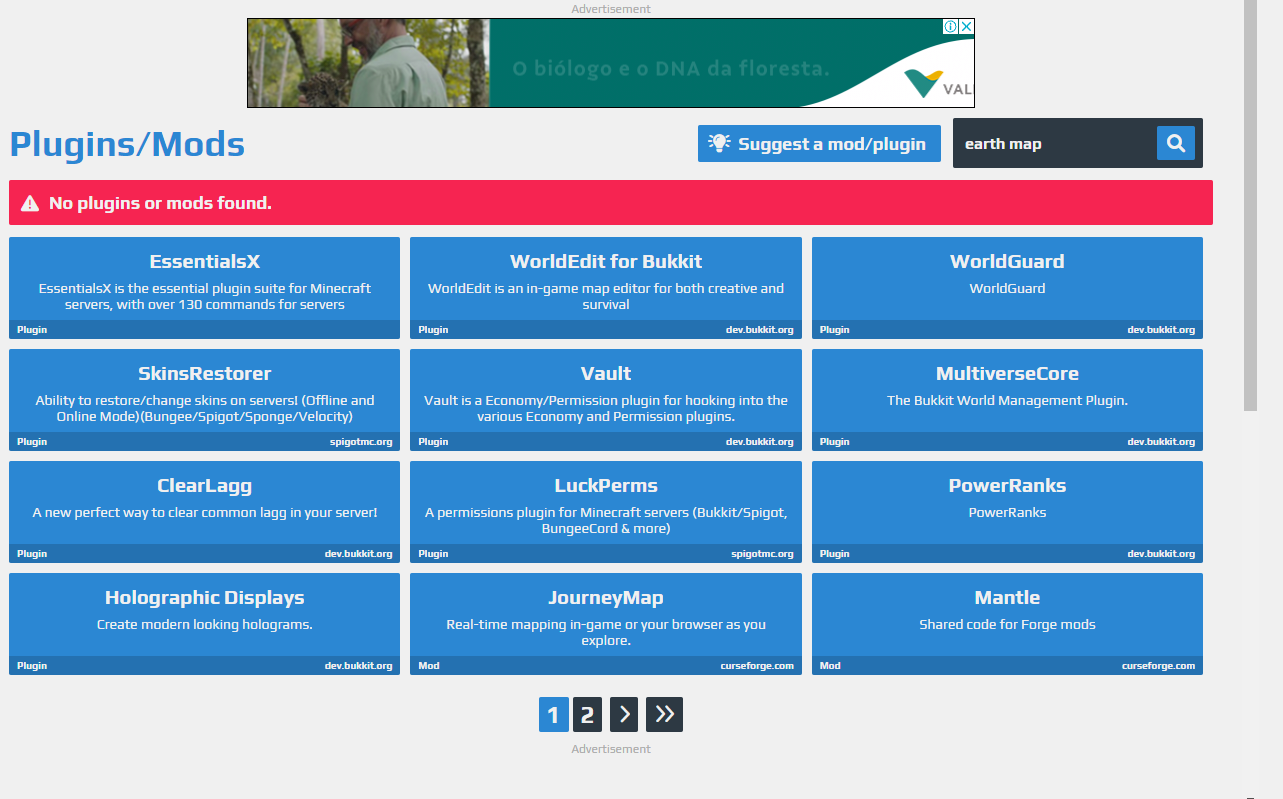Open the AdChoices info icon on the banner
The width and height of the screenshot is (1283, 799).
click(951, 27)
